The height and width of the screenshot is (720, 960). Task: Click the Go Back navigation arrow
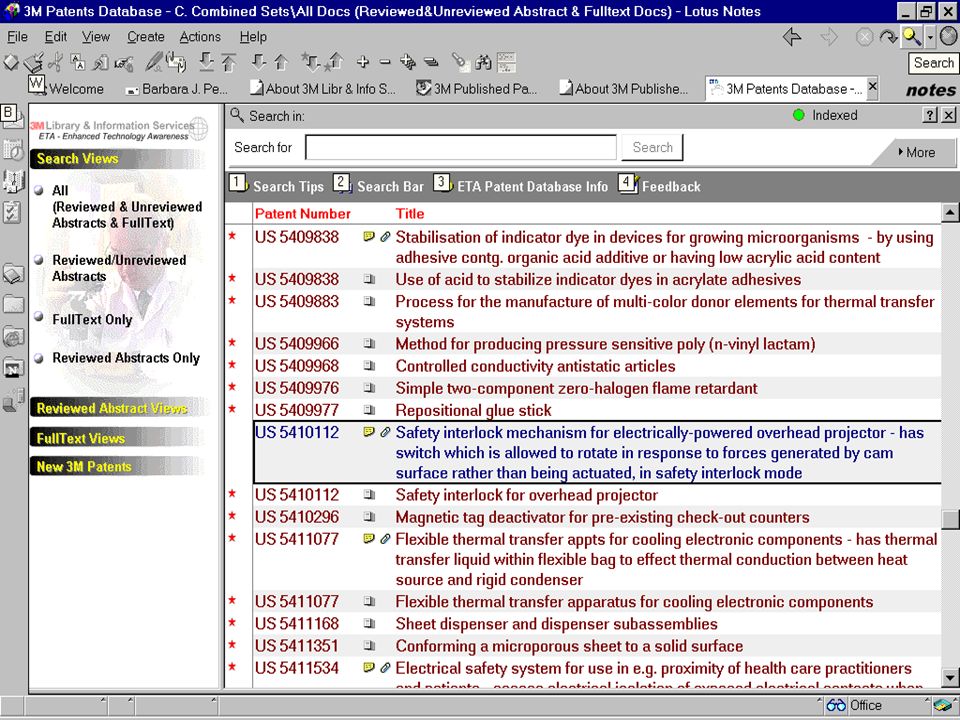tap(792, 37)
